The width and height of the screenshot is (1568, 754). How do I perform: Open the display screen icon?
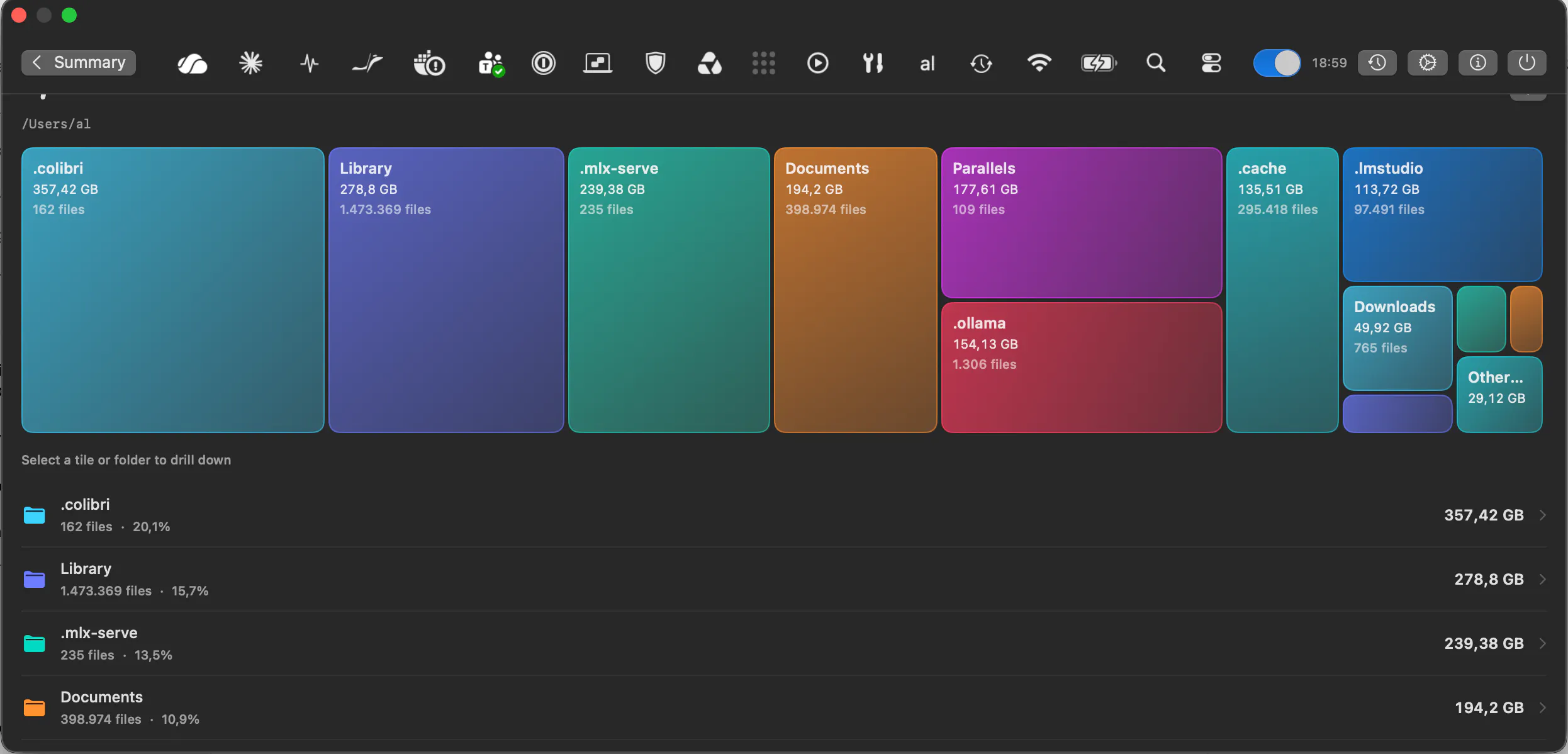598,63
